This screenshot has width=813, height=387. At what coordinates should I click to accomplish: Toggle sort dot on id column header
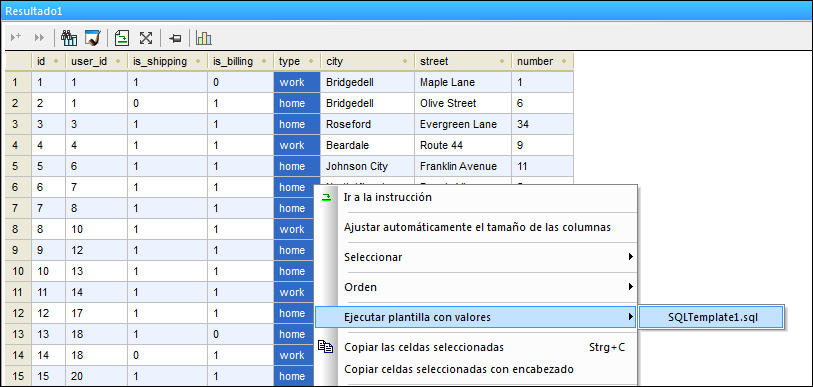pos(55,61)
